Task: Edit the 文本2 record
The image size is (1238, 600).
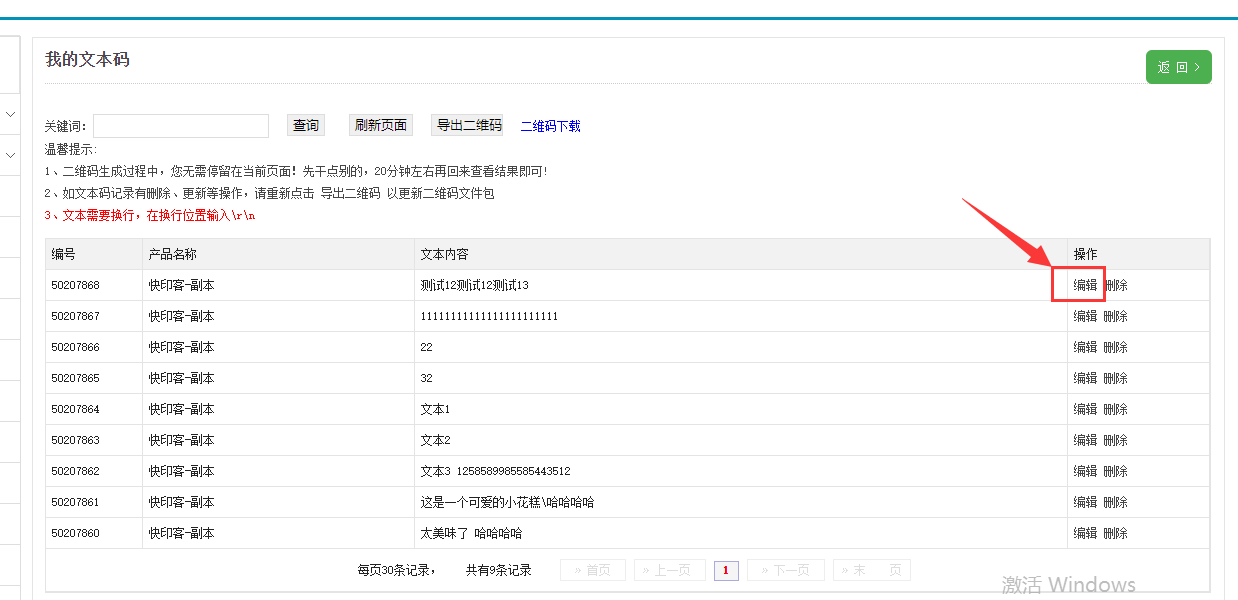Action: (1085, 440)
